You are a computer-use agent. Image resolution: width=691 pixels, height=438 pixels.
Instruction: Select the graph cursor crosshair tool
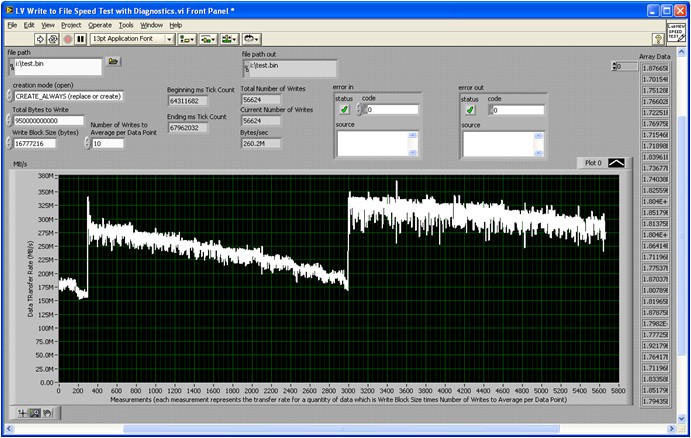[x=23, y=411]
